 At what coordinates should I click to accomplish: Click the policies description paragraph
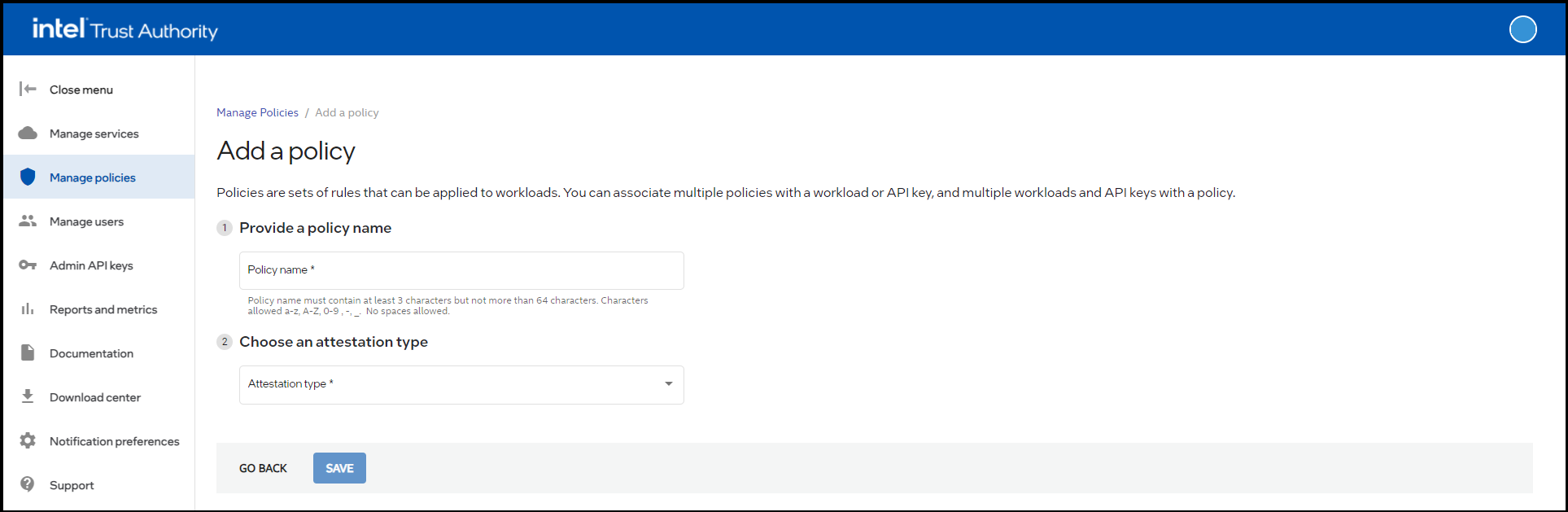[x=726, y=193]
